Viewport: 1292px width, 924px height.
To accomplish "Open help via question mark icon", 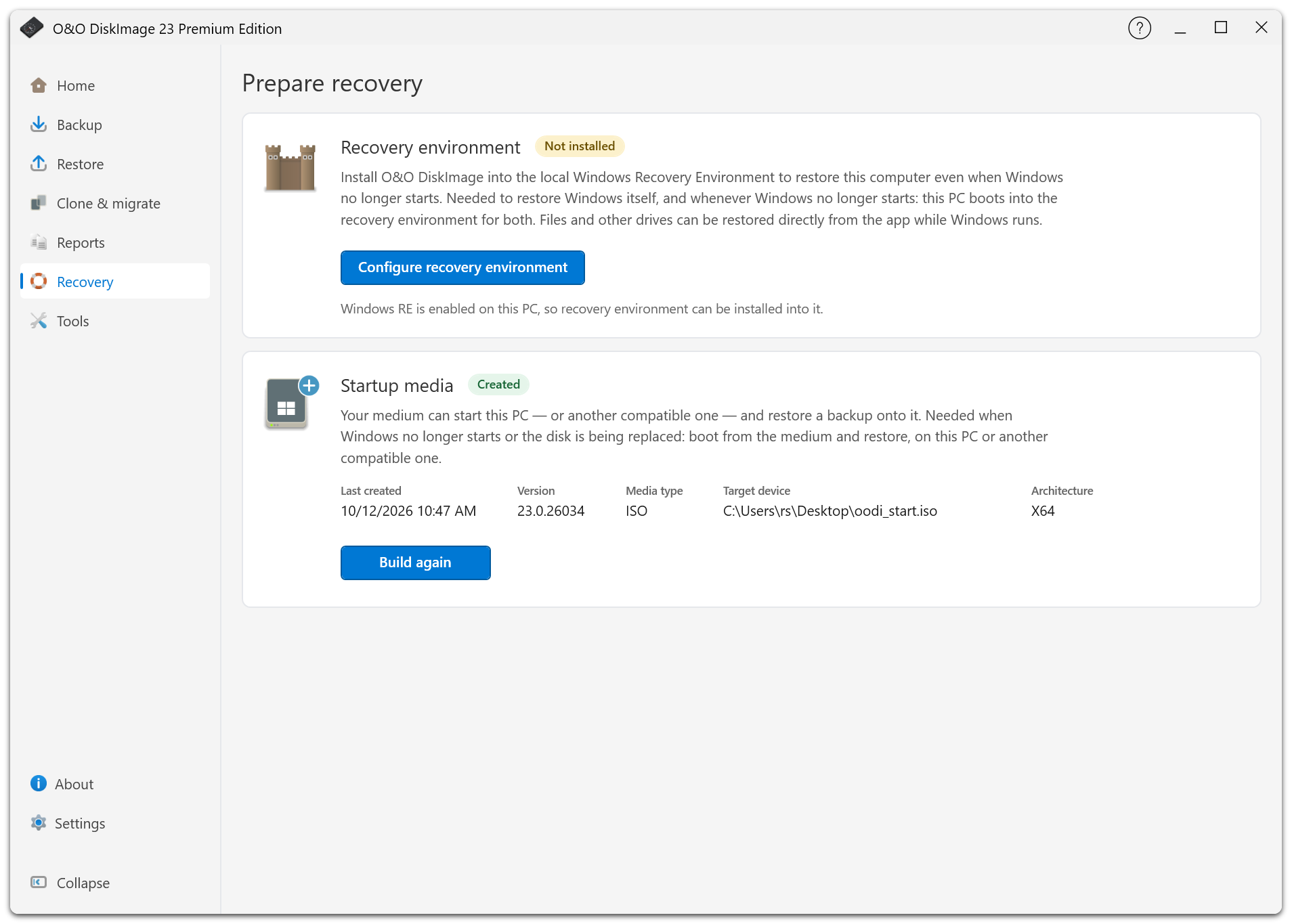I will (1140, 28).
